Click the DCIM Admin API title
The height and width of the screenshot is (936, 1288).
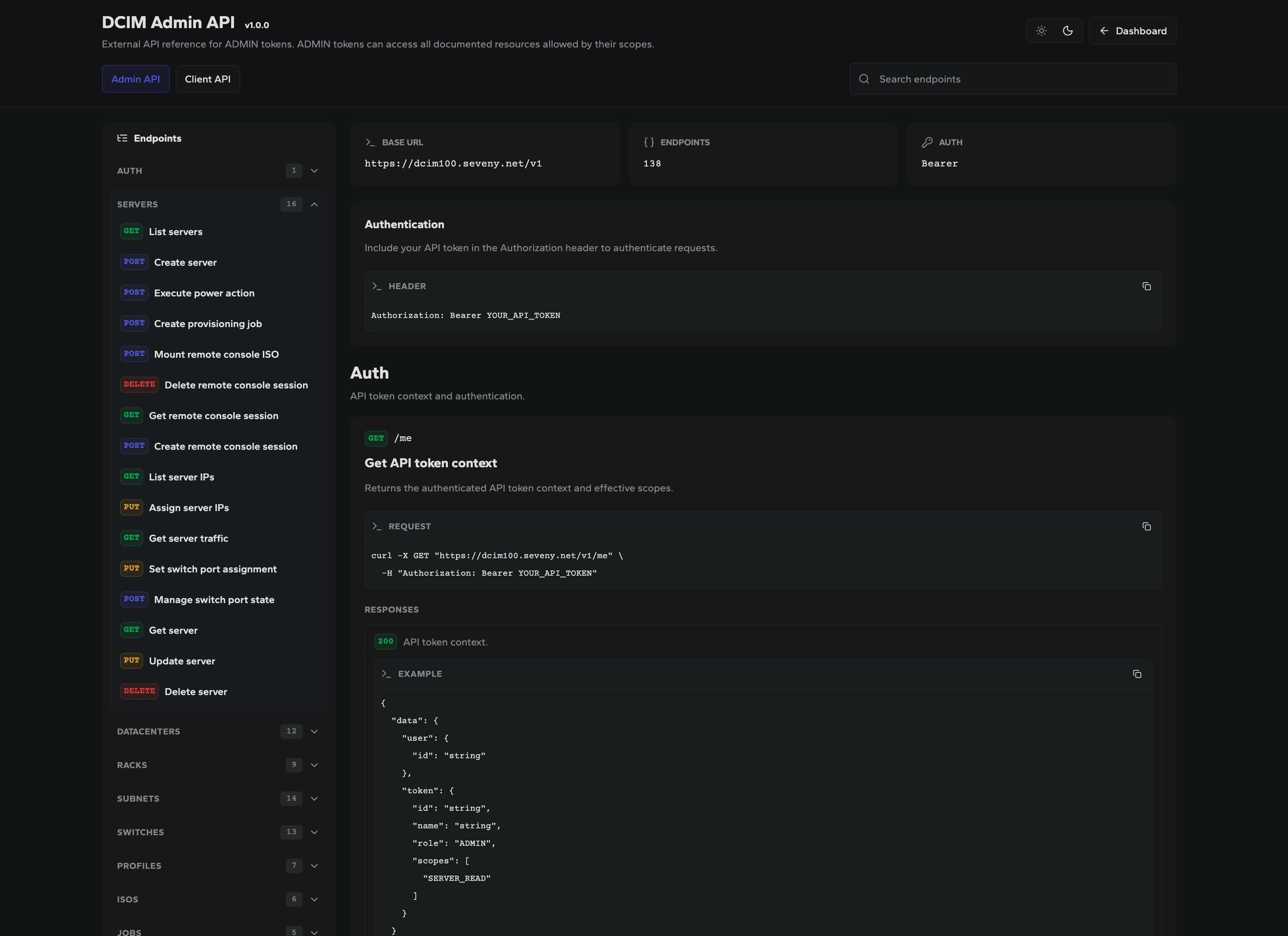[168, 22]
